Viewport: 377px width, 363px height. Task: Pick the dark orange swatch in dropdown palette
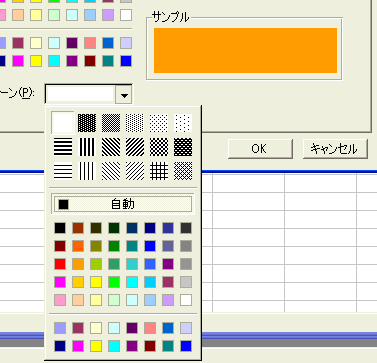[78, 246]
